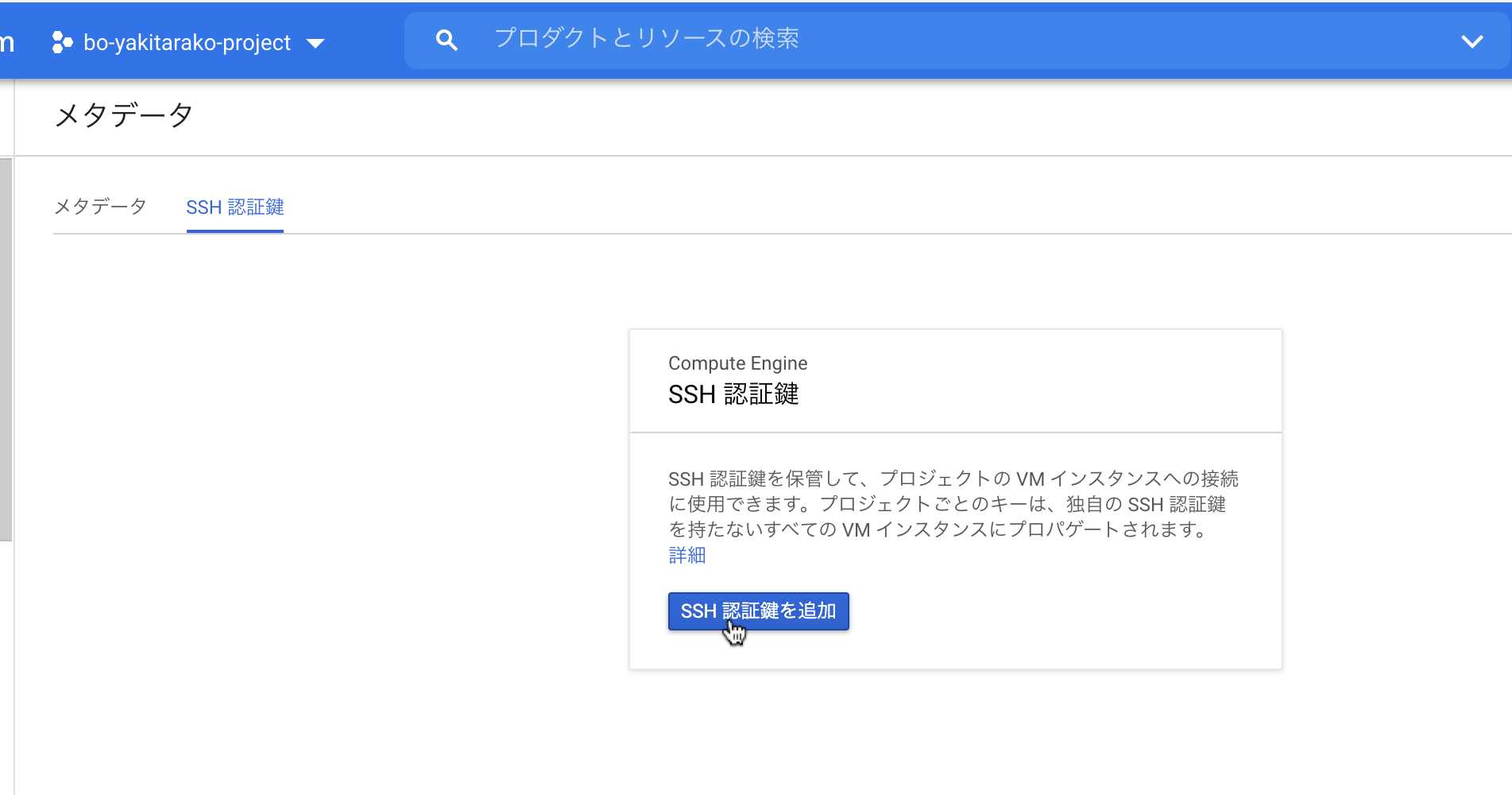Screen dimensions: 1512x795
Task: Click the search magnifier icon
Action: pyautogui.click(x=446, y=39)
